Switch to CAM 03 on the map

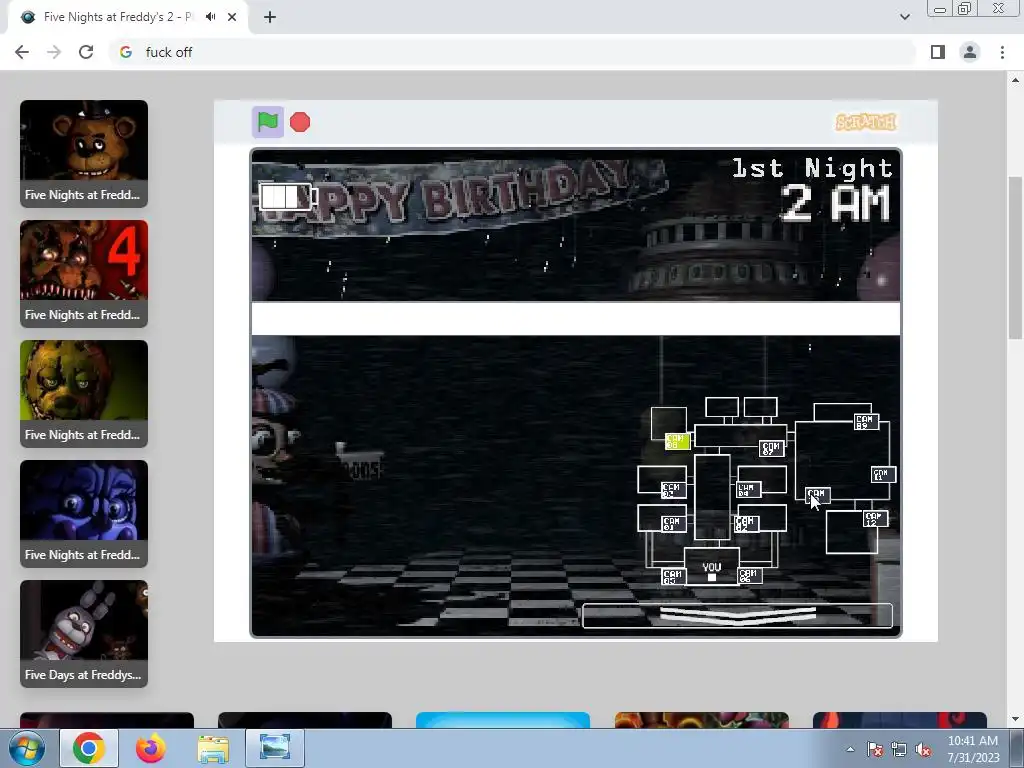pos(673,490)
